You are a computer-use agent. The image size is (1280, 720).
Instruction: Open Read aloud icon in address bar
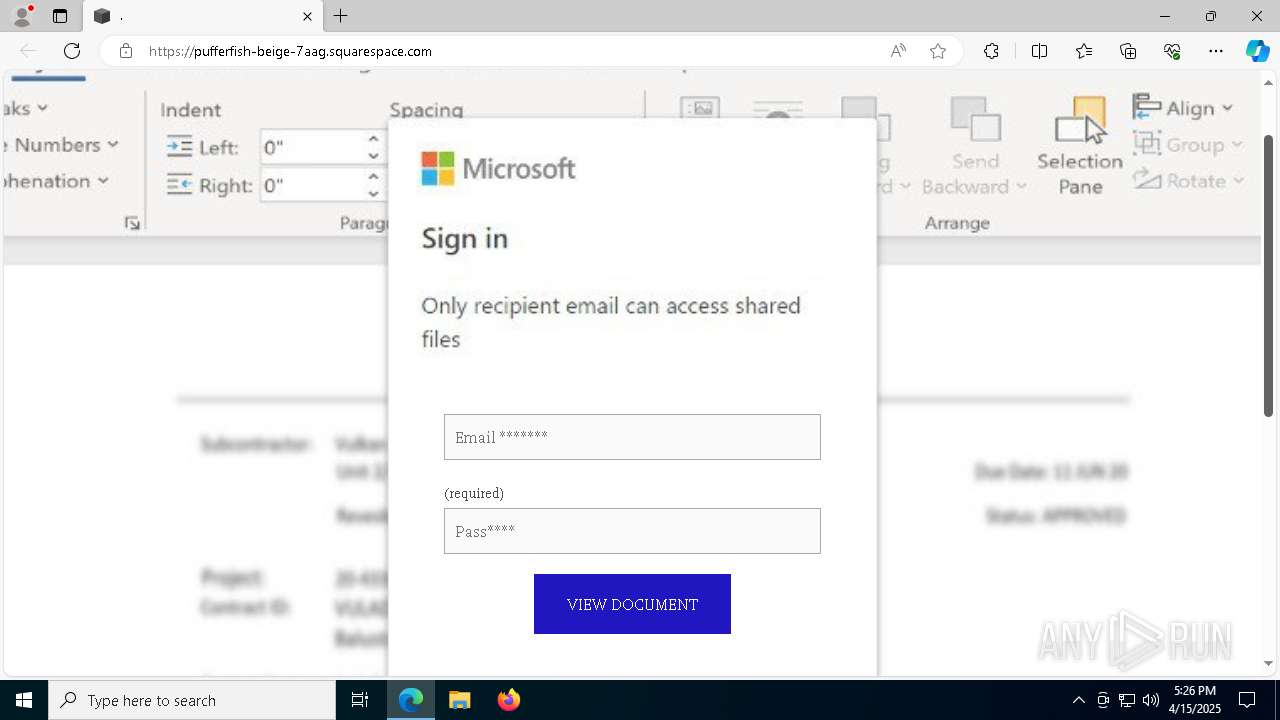(x=898, y=51)
